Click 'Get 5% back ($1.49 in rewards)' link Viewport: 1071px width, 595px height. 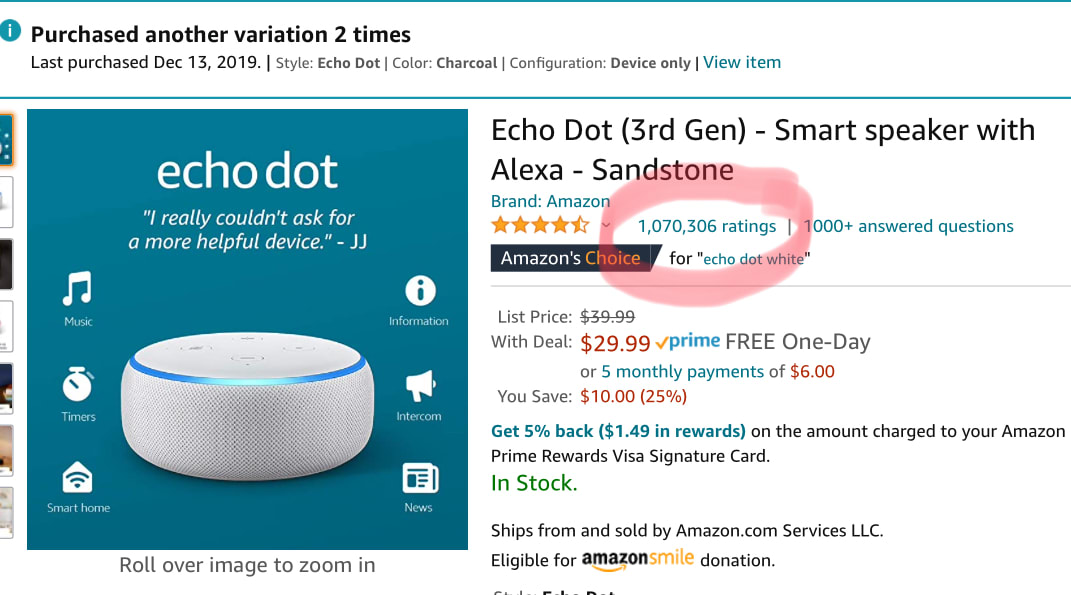click(618, 431)
